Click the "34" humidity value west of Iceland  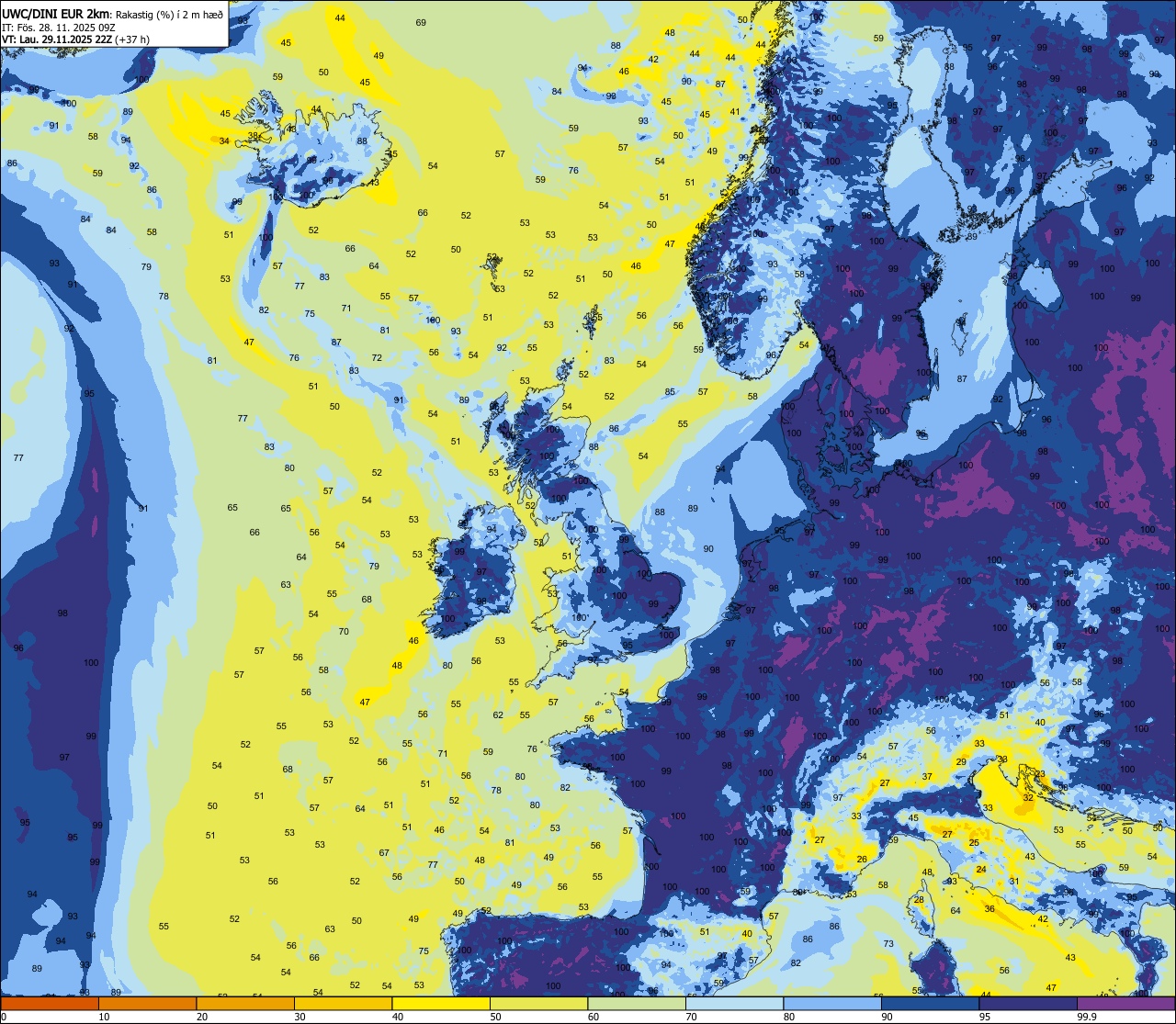coord(225,141)
